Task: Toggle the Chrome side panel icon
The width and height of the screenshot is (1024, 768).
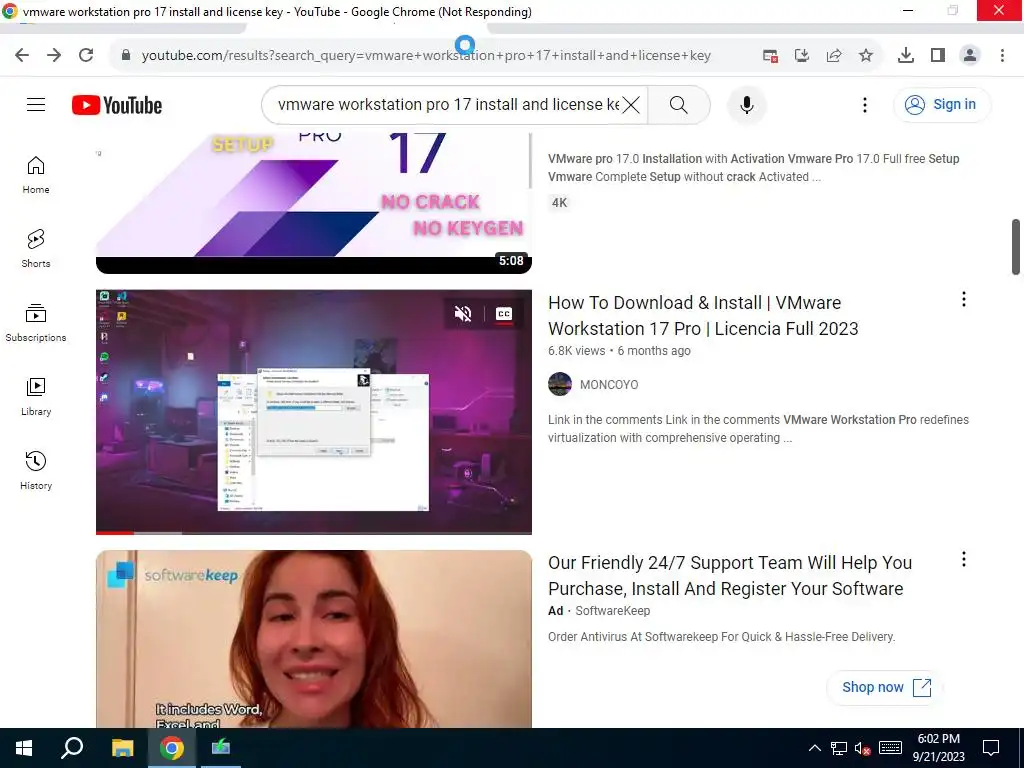Action: [938, 56]
